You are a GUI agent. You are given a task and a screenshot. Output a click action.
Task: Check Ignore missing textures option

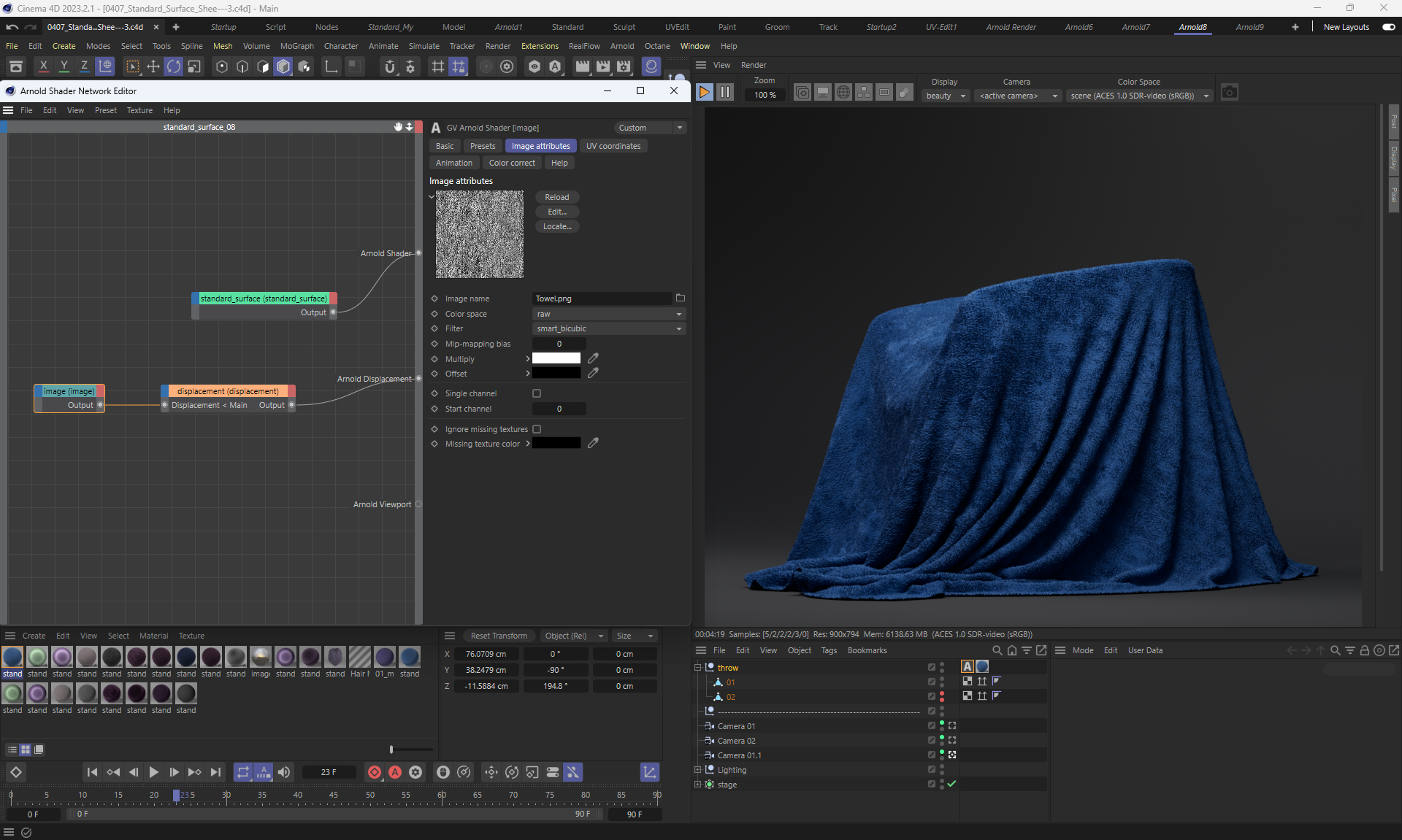coord(537,429)
